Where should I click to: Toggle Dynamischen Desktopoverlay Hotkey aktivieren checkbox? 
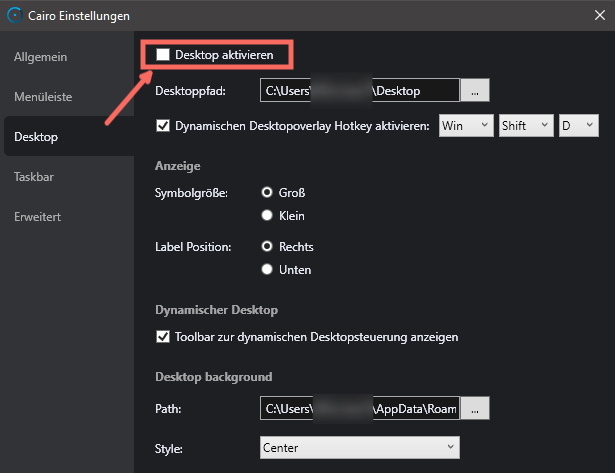[x=163, y=126]
